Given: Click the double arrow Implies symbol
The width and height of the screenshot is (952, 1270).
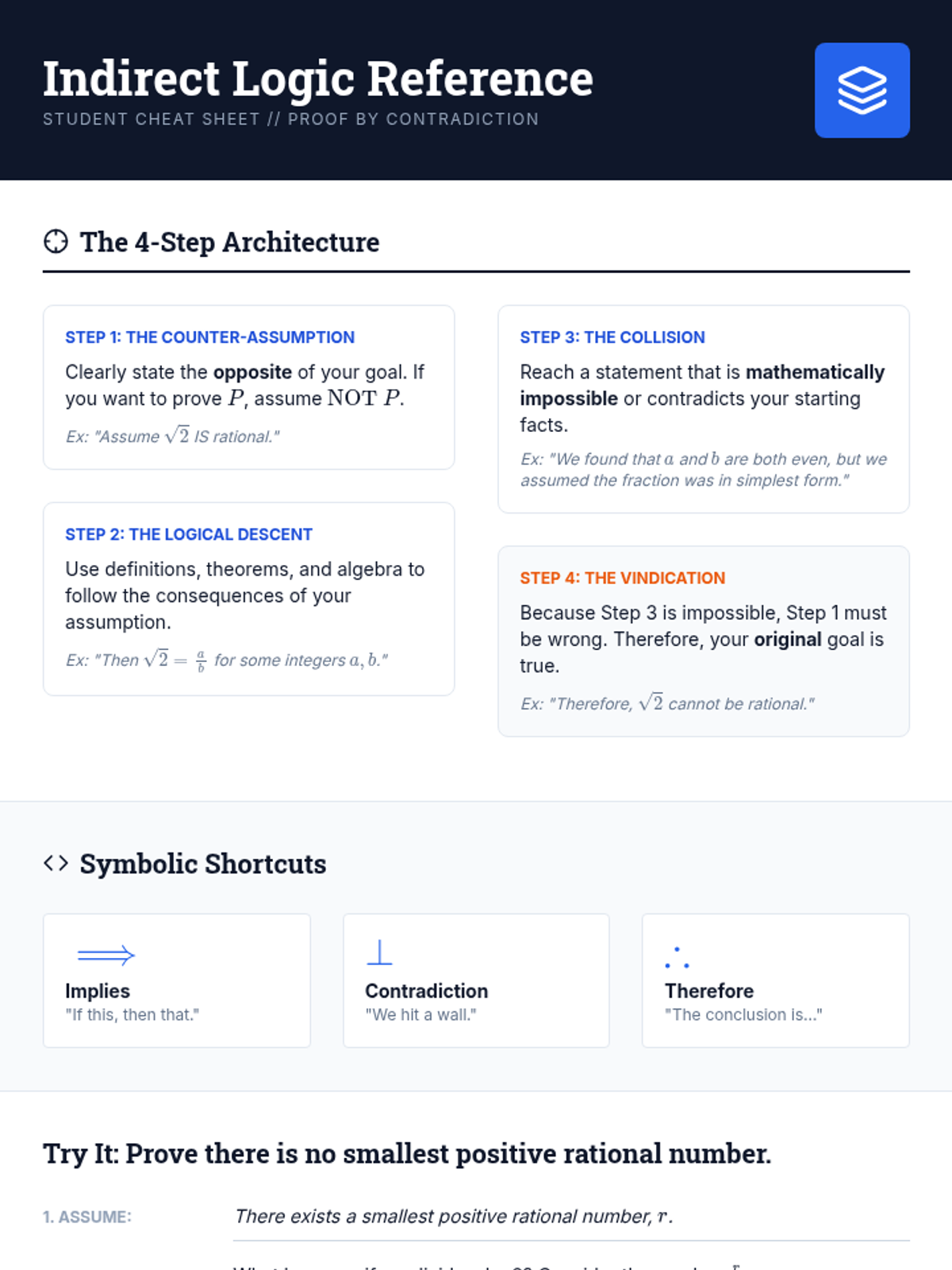Looking at the screenshot, I should (106, 954).
